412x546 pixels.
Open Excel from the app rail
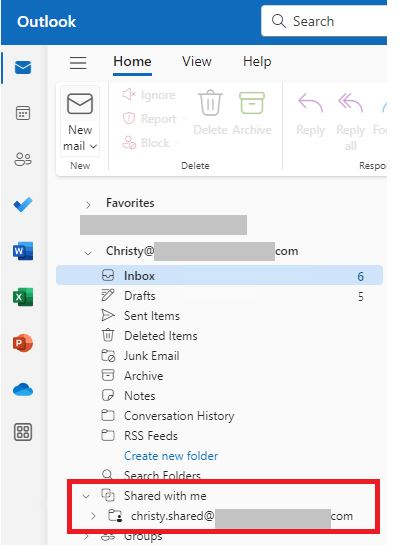coord(23,297)
